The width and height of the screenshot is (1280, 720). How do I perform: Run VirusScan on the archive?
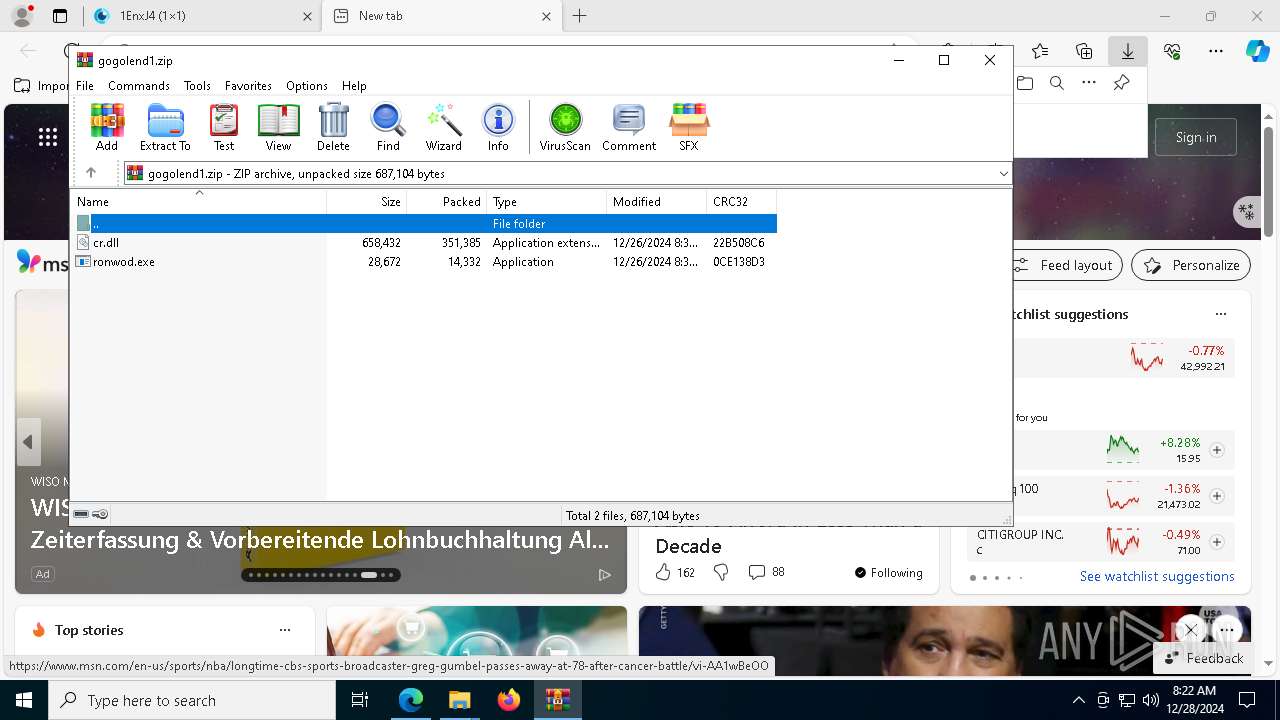pos(565,127)
